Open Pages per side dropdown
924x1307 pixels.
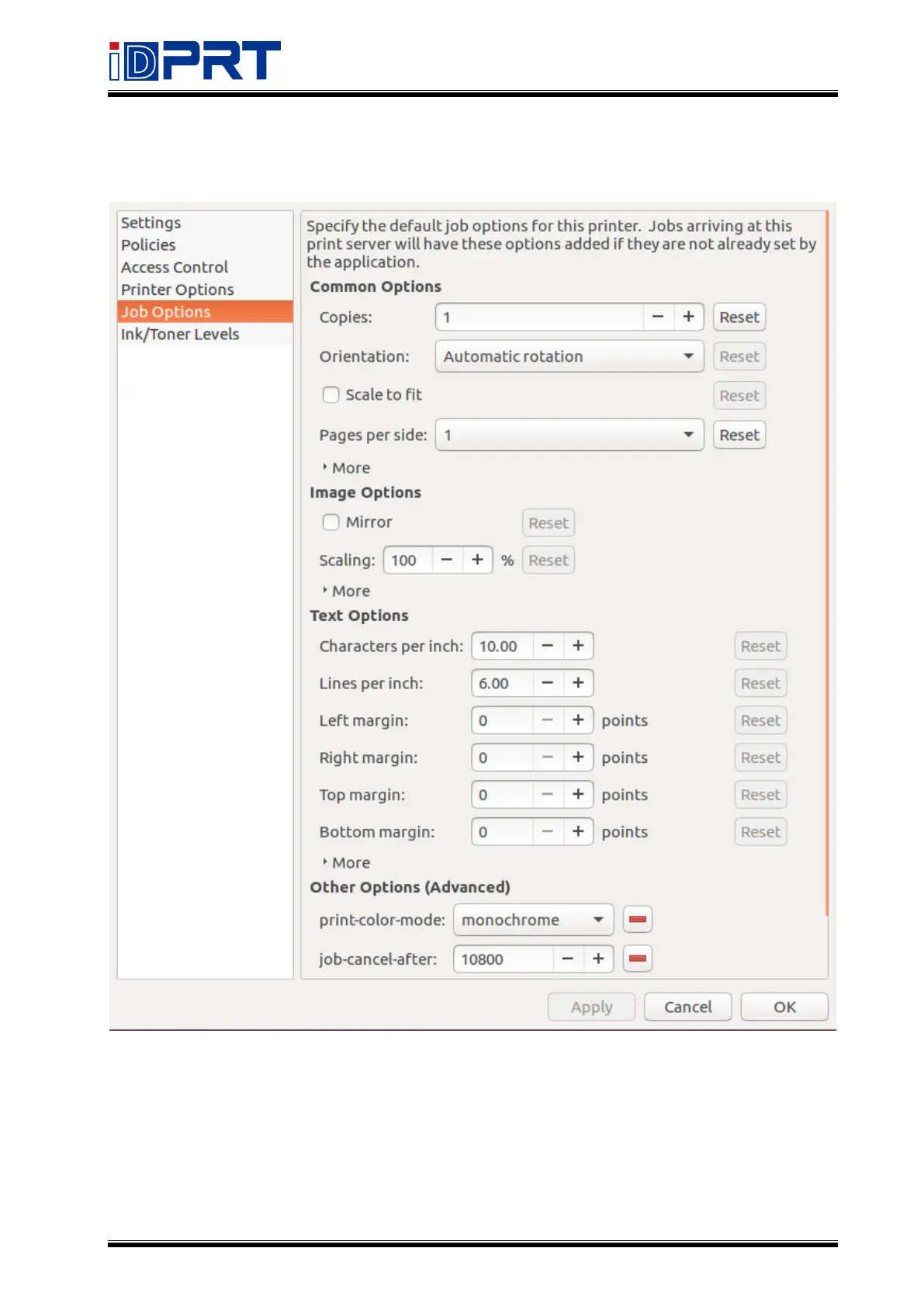click(569, 435)
